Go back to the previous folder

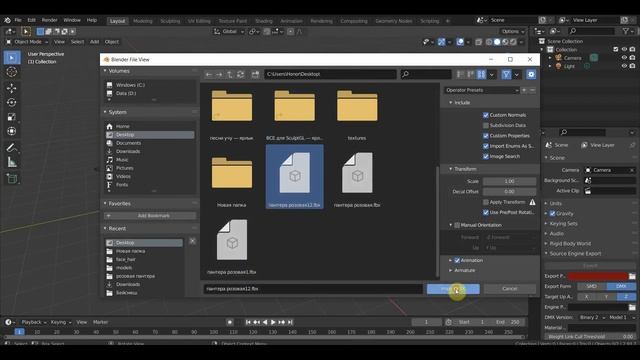(x=209, y=74)
